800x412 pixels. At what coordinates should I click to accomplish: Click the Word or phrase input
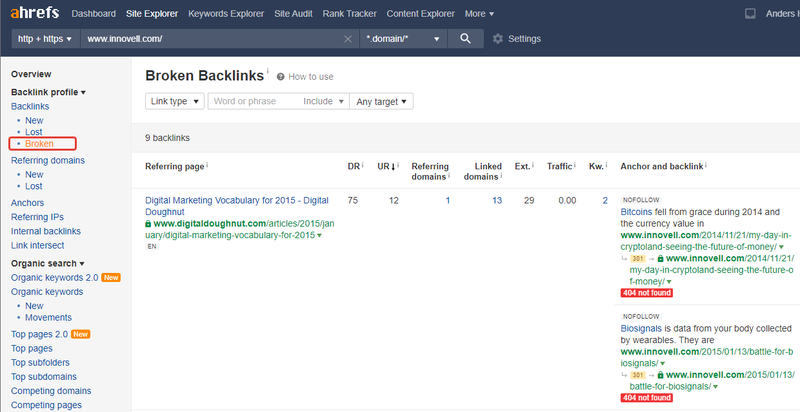coord(254,101)
